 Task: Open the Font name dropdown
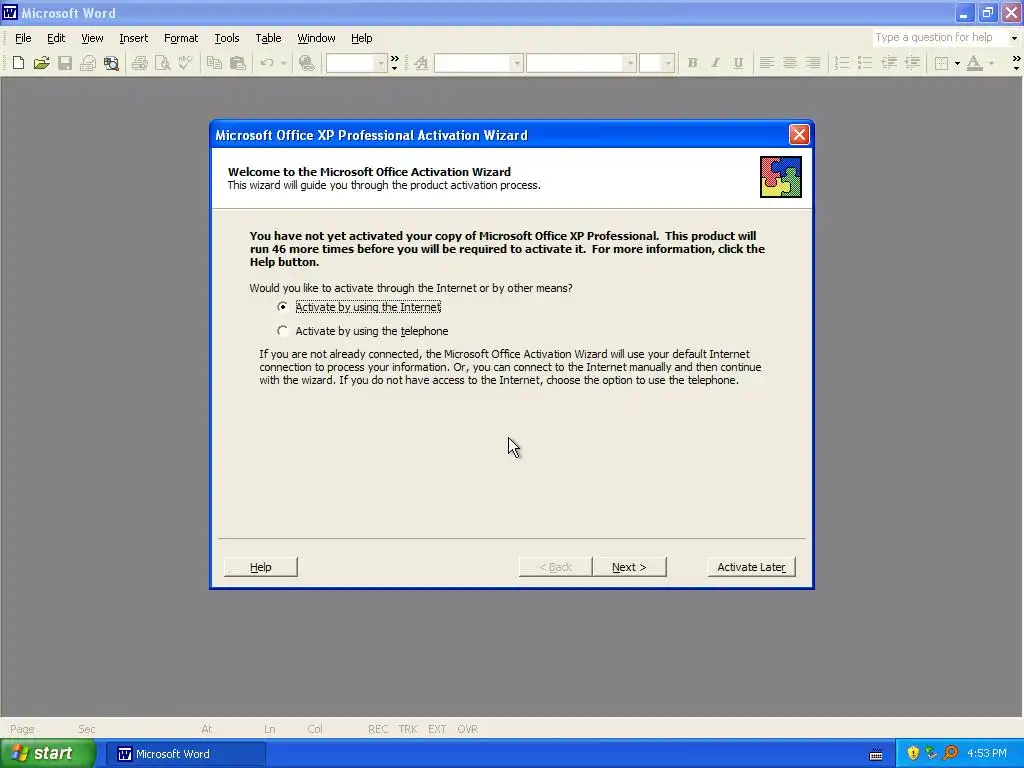(x=630, y=63)
